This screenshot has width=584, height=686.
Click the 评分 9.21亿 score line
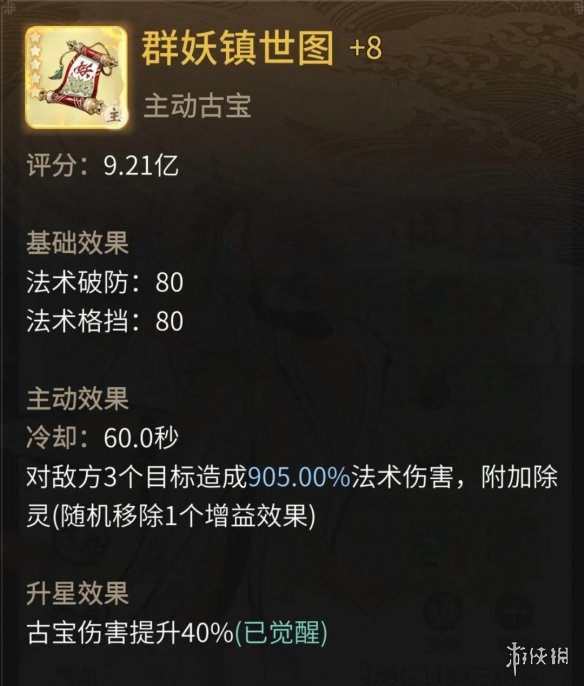click(x=103, y=166)
